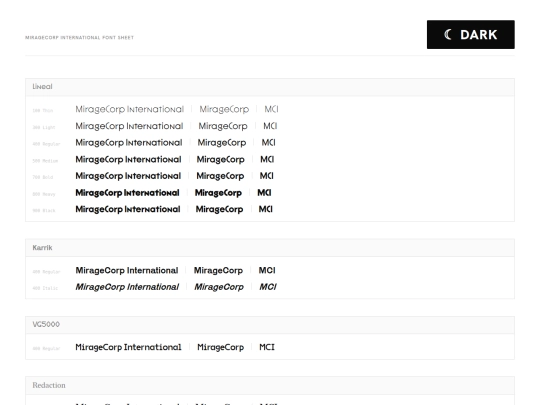Click the '800 Heavy' weight label in Lineal
This screenshot has height=405, width=540.
pyautogui.click(x=44, y=194)
